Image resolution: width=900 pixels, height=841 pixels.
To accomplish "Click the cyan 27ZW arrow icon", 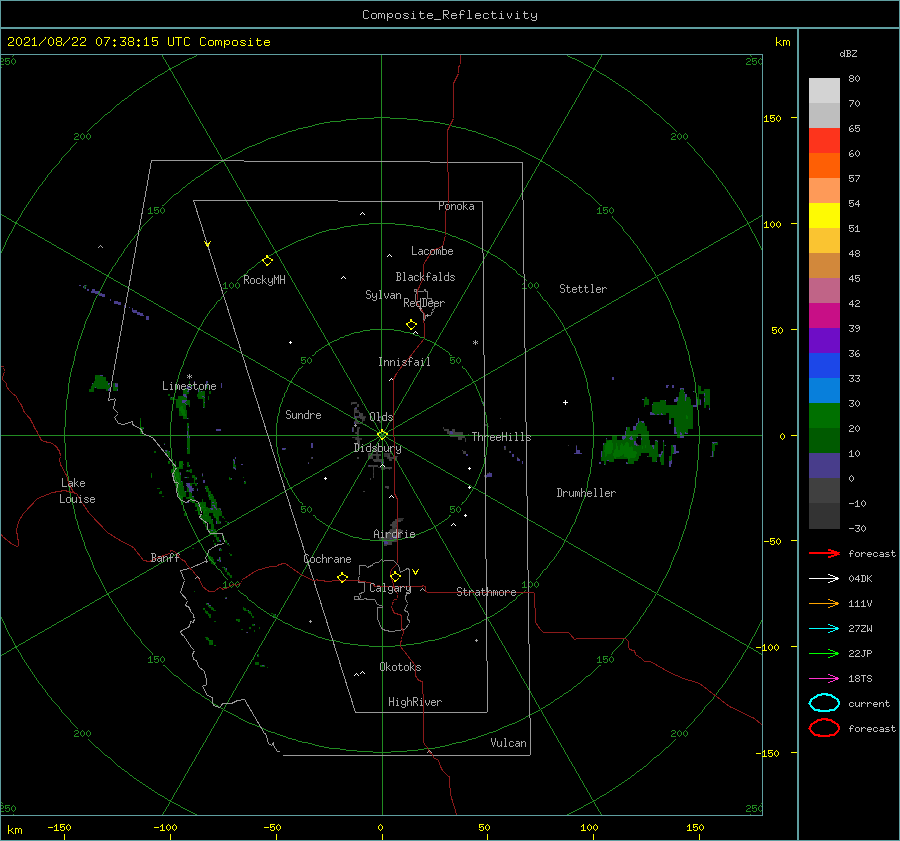I will [824, 629].
